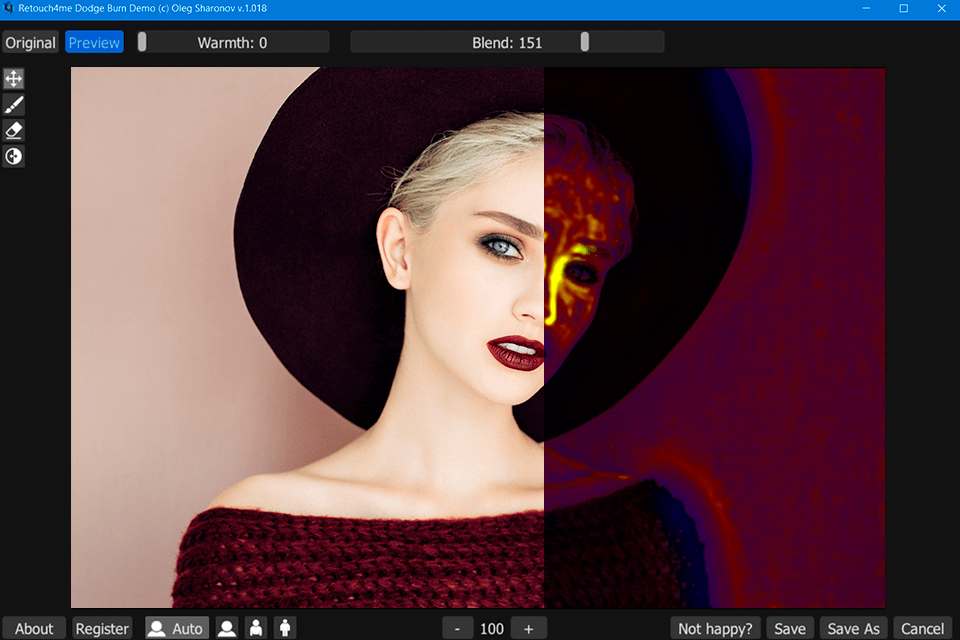Choose the half-body mode icon
The image size is (960, 640).
[x=256, y=628]
